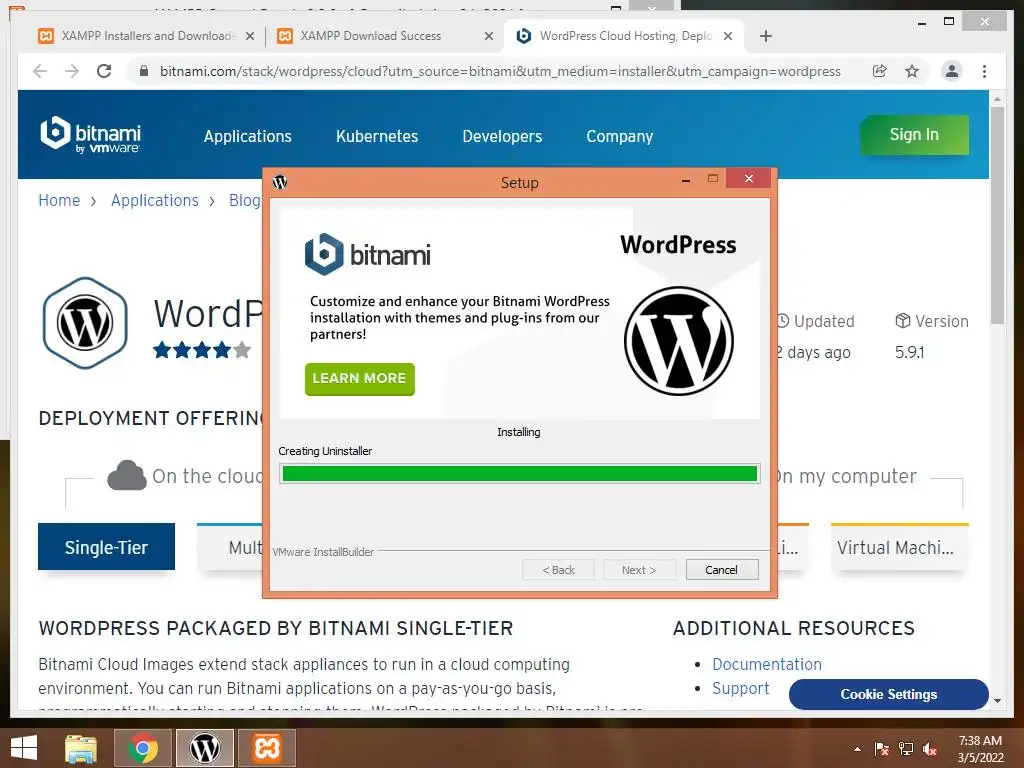Open the Kubernetes menu in Bitnami header
The image size is (1024, 768).
[x=377, y=136]
